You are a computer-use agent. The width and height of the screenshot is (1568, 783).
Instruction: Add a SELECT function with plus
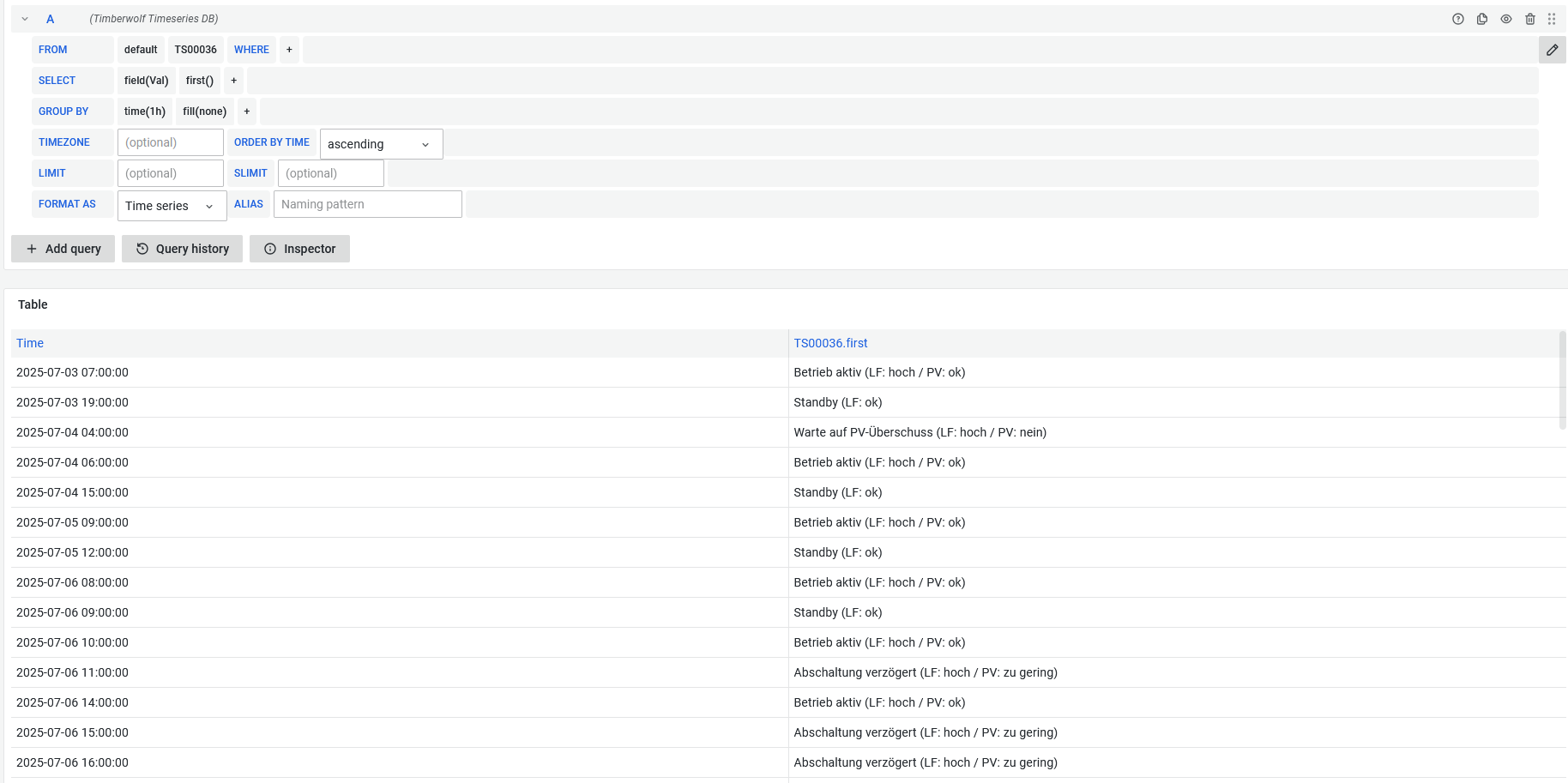(x=233, y=81)
